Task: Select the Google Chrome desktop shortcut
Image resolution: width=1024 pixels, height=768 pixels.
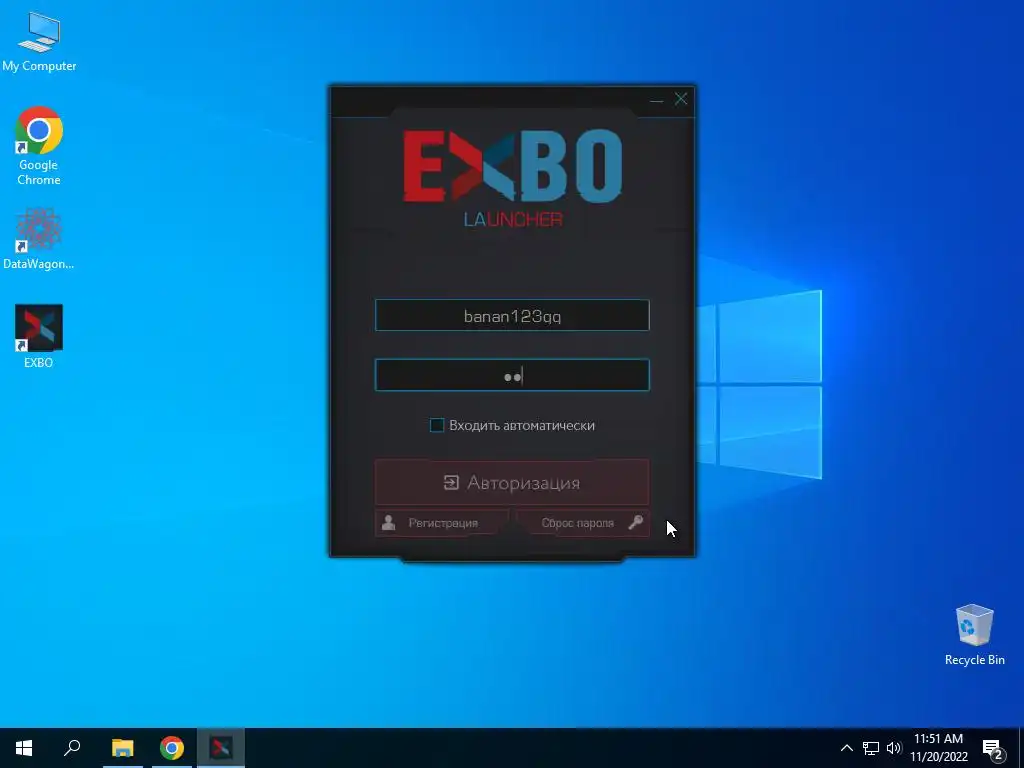Action: point(39,146)
